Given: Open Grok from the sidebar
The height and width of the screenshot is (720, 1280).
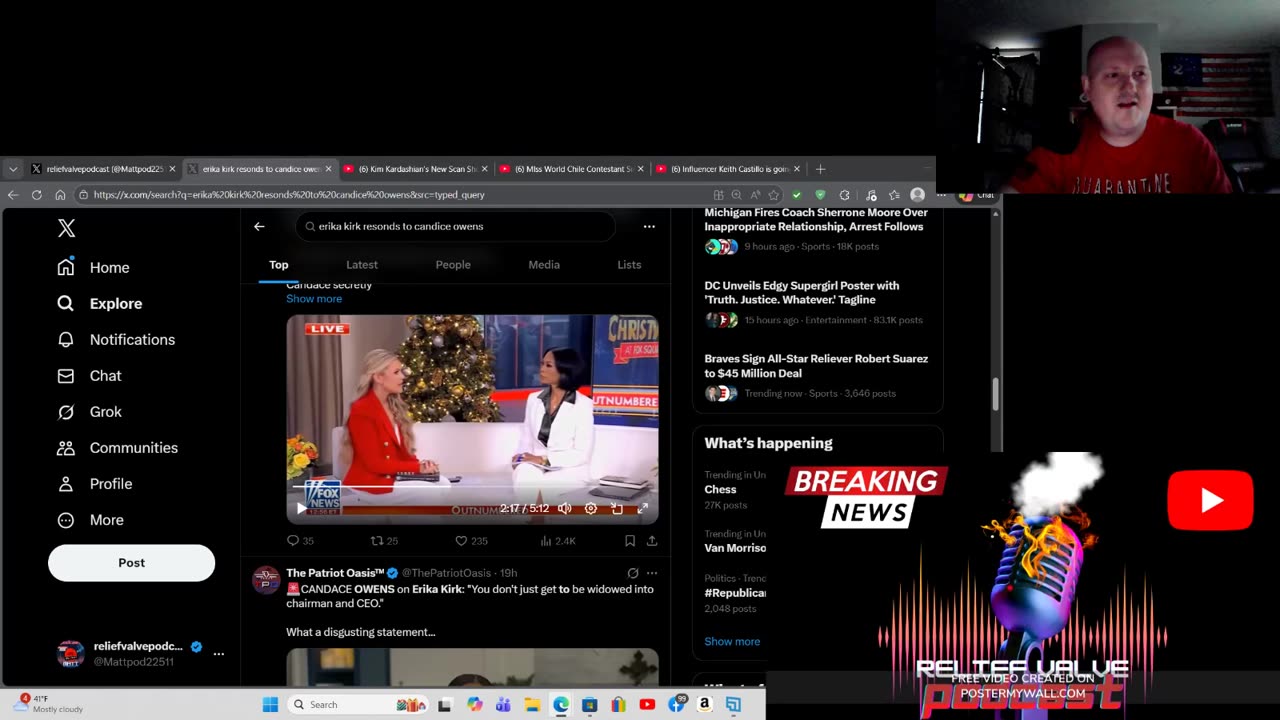Looking at the screenshot, I should tap(89, 411).
